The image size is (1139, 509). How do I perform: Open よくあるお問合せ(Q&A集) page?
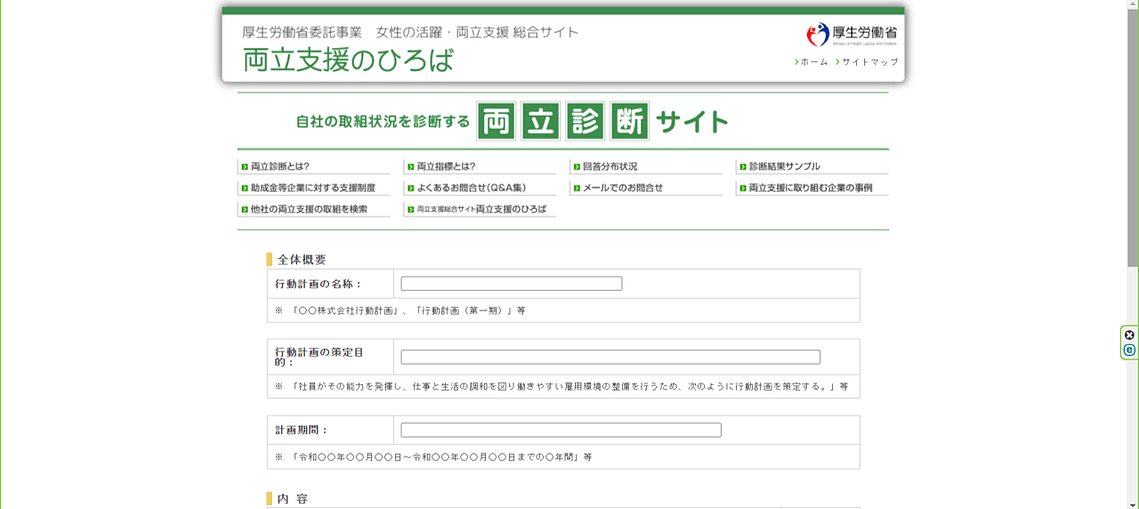coord(471,188)
